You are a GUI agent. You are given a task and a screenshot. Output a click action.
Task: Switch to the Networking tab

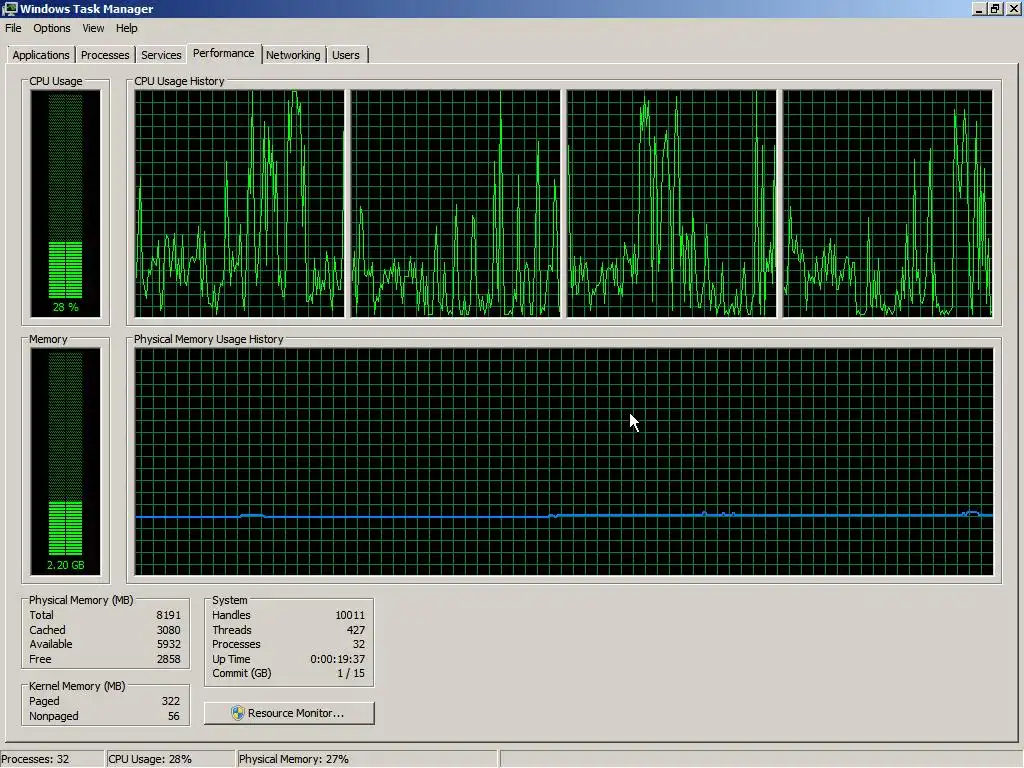coord(293,55)
